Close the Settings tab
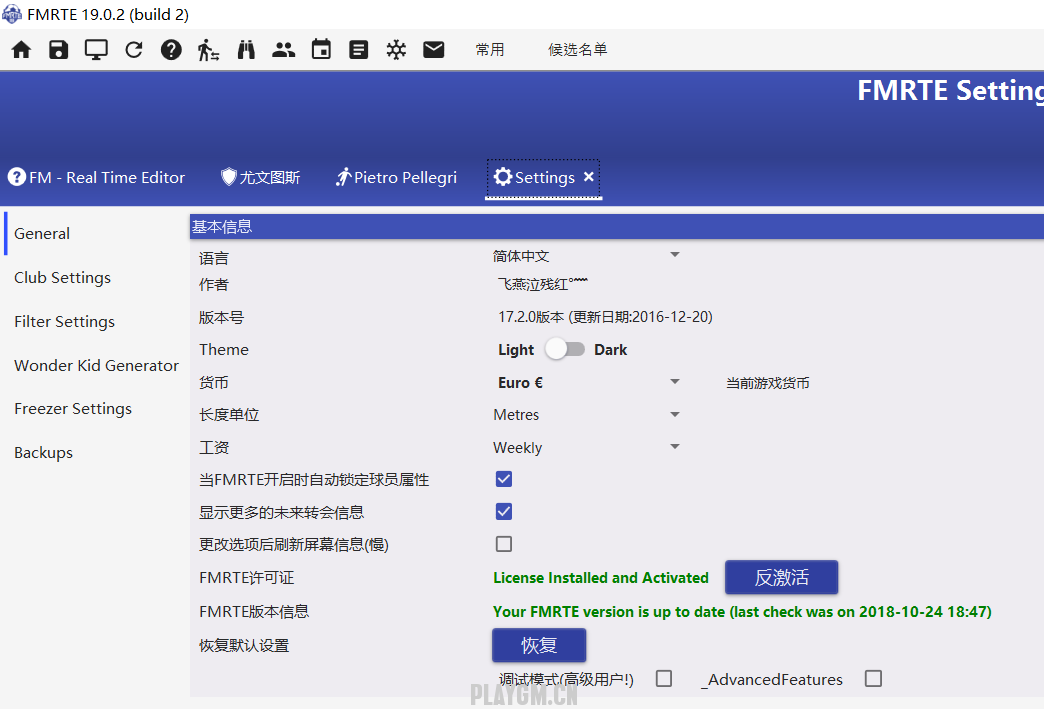1044x709 pixels. point(589,177)
